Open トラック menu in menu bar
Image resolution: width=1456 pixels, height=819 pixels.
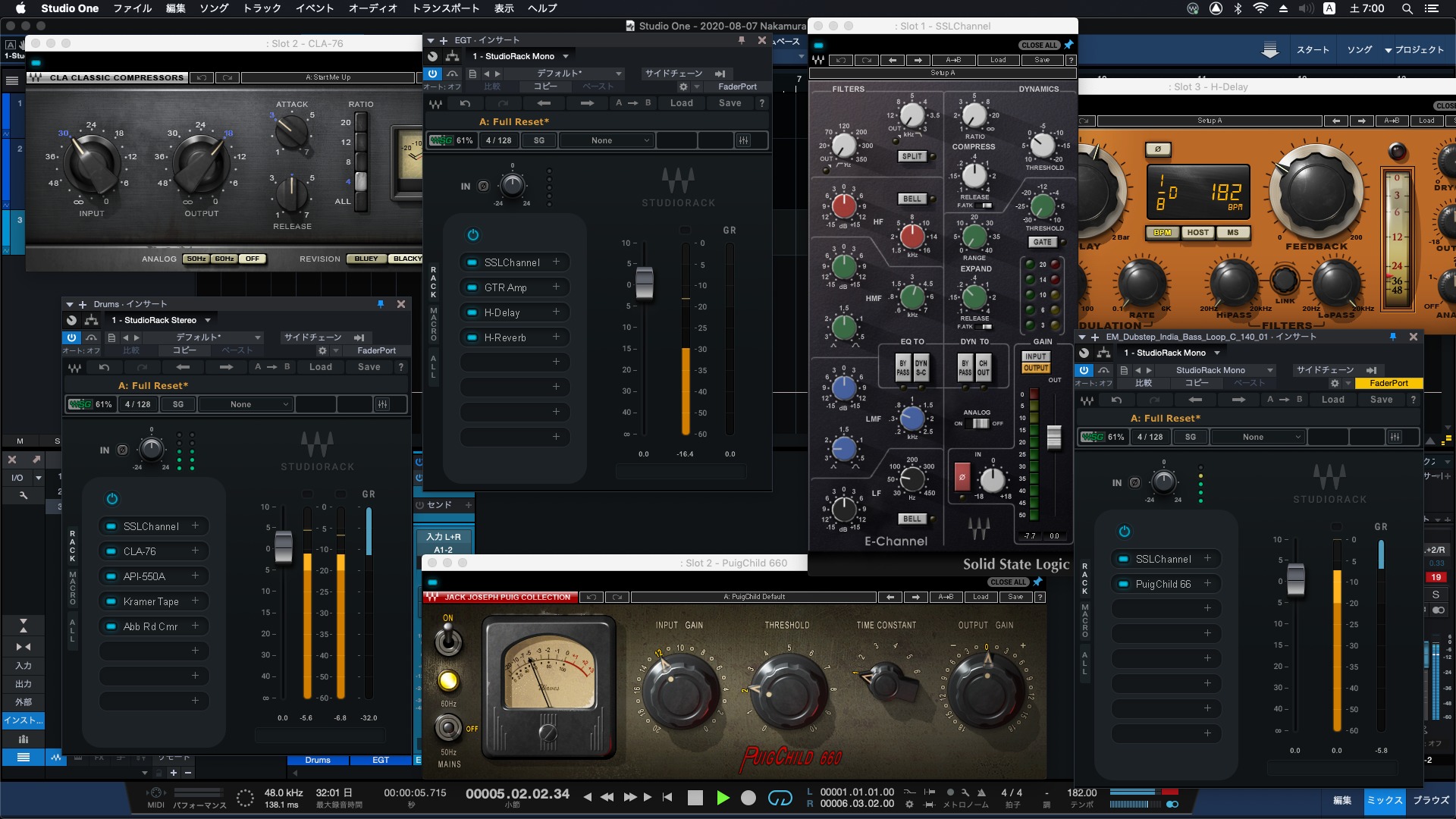(262, 8)
